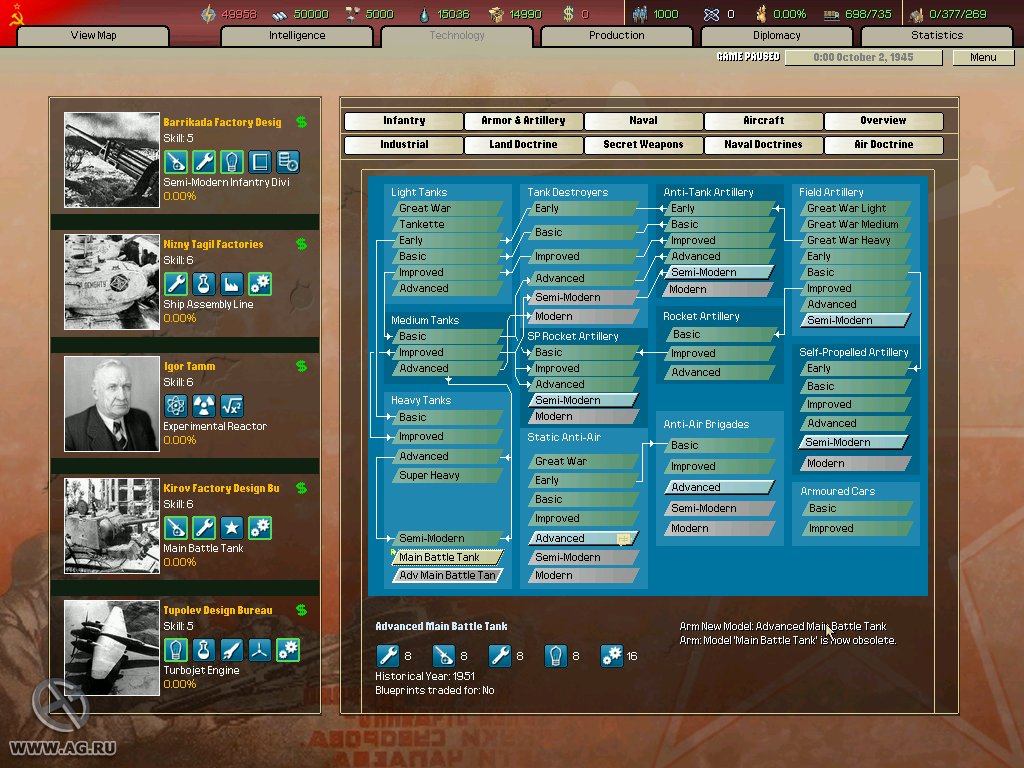Switch to the Production tab
Screen dimensions: 1024x768
(616, 35)
